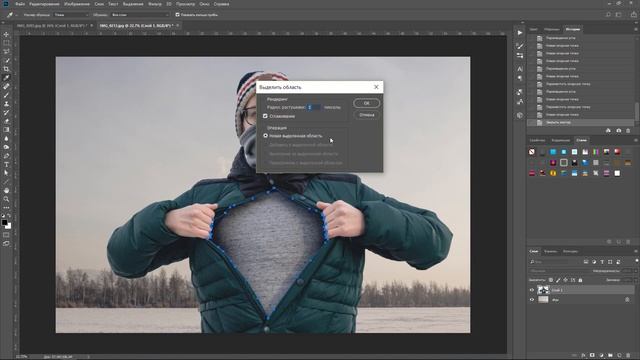Open Layers panel flyout menu

(636, 251)
